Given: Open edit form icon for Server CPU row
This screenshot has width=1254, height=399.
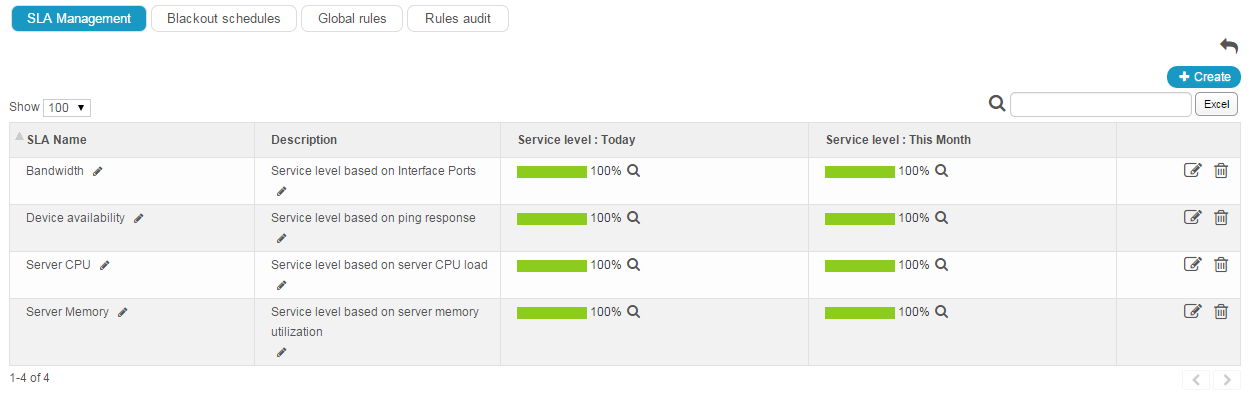Looking at the screenshot, I should (x=1192, y=265).
